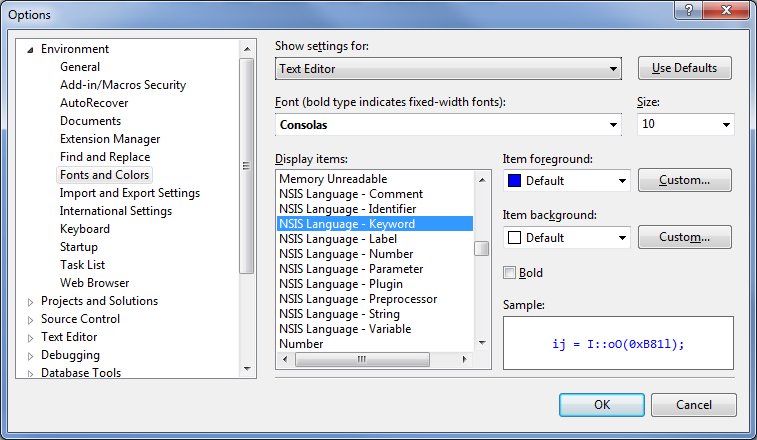
Task: Open Custom foreground color picker
Action: tap(685, 180)
